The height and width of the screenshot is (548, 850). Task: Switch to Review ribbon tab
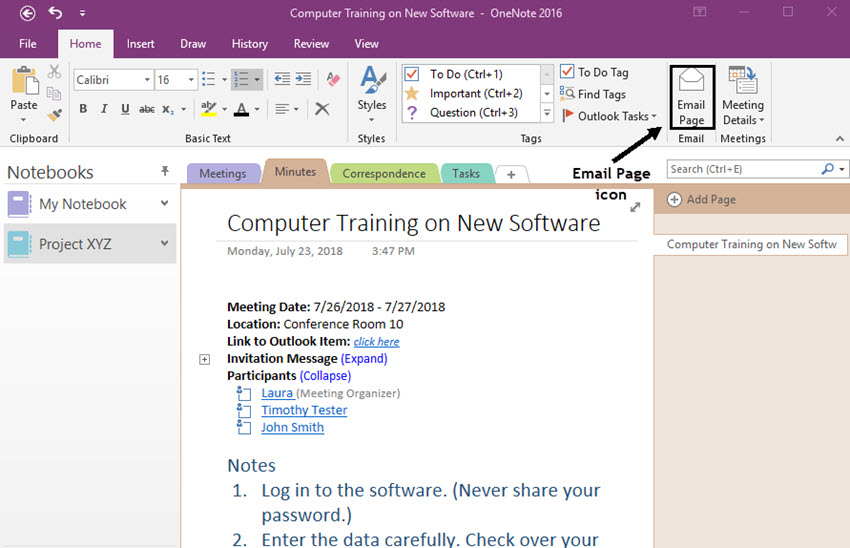click(x=311, y=44)
